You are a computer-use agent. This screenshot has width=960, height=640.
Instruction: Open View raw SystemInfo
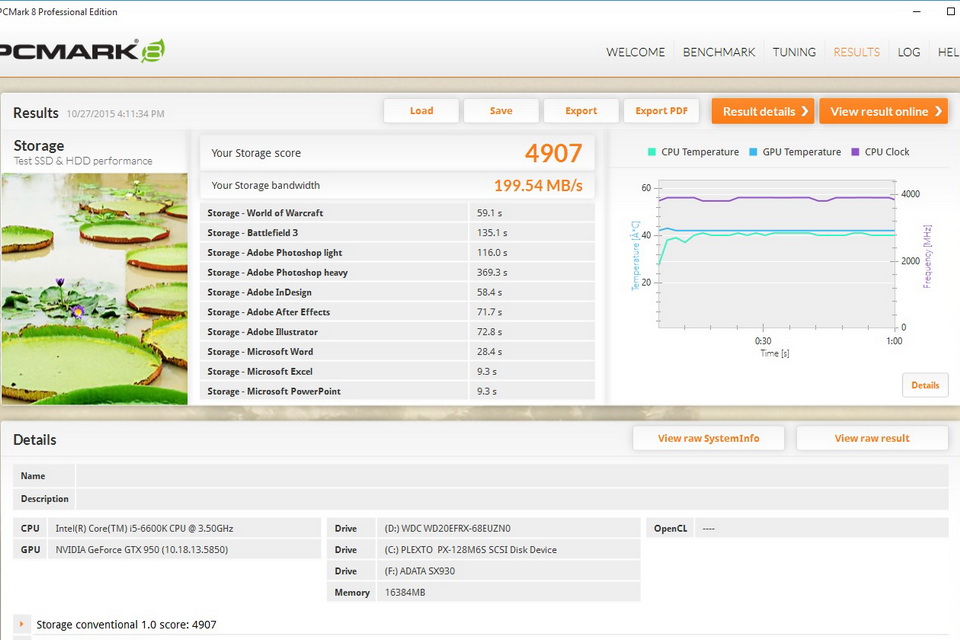coord(708,438)
